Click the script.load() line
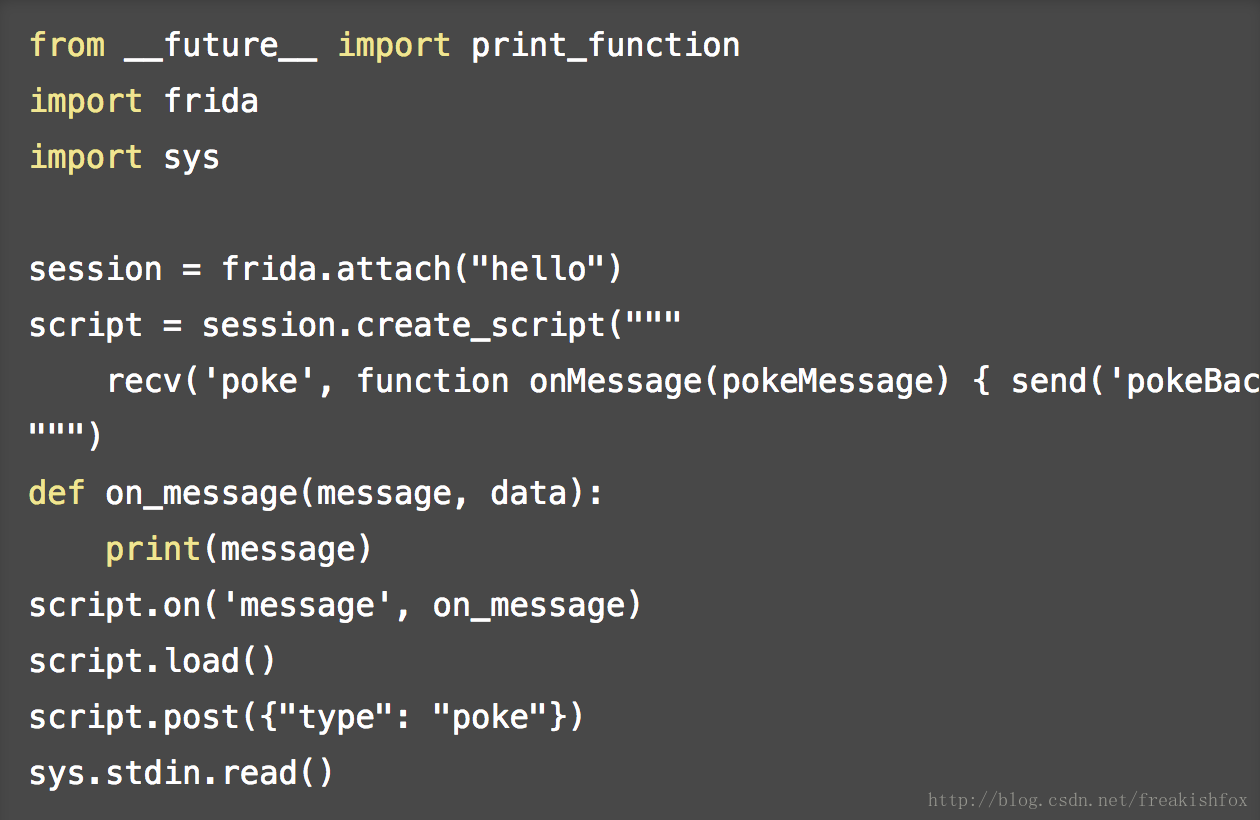Screen dimensions: 1260x820 point(152,661)
